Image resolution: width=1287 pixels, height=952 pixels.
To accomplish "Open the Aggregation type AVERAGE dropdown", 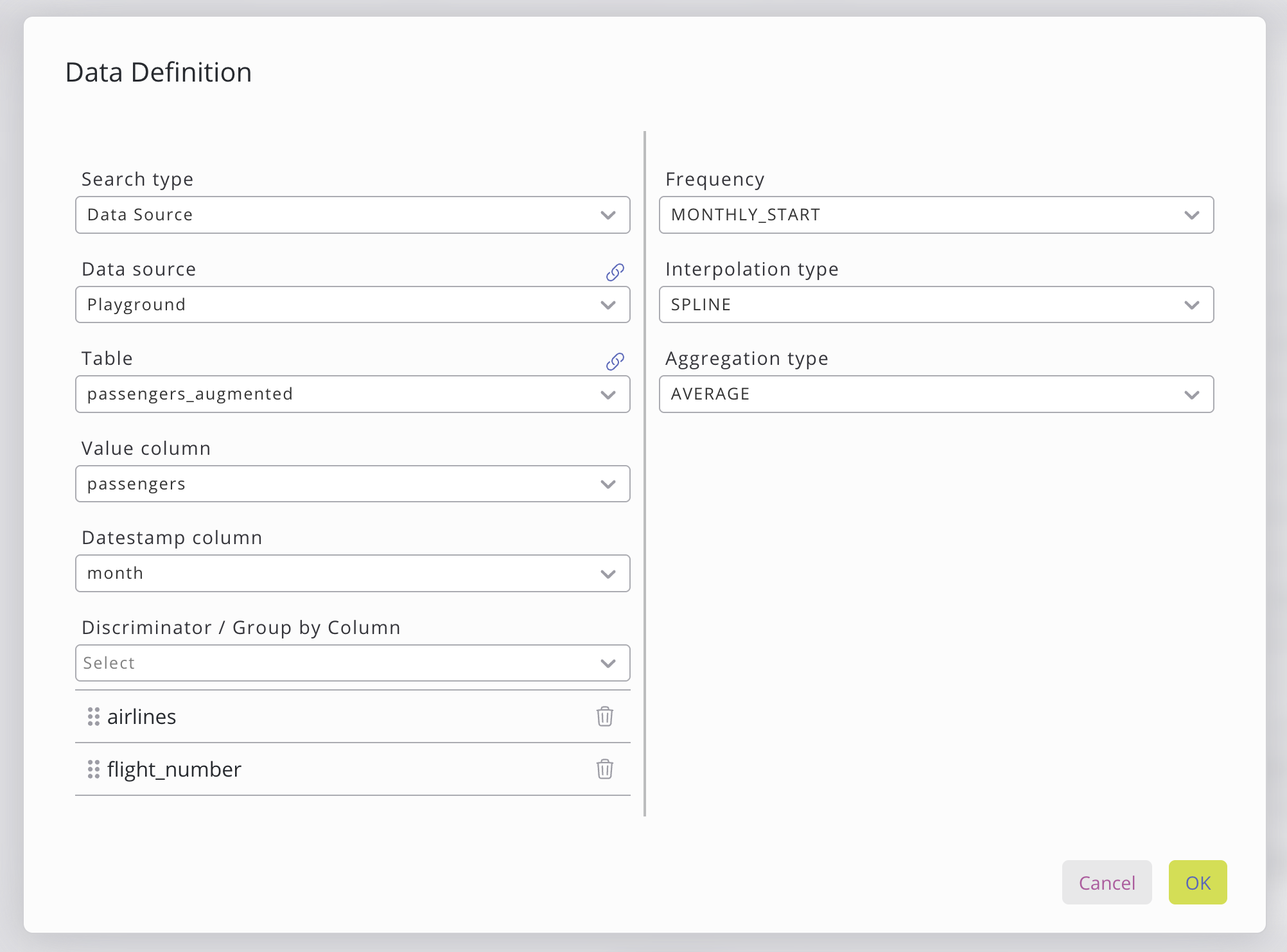I will [x=936, y=394].
